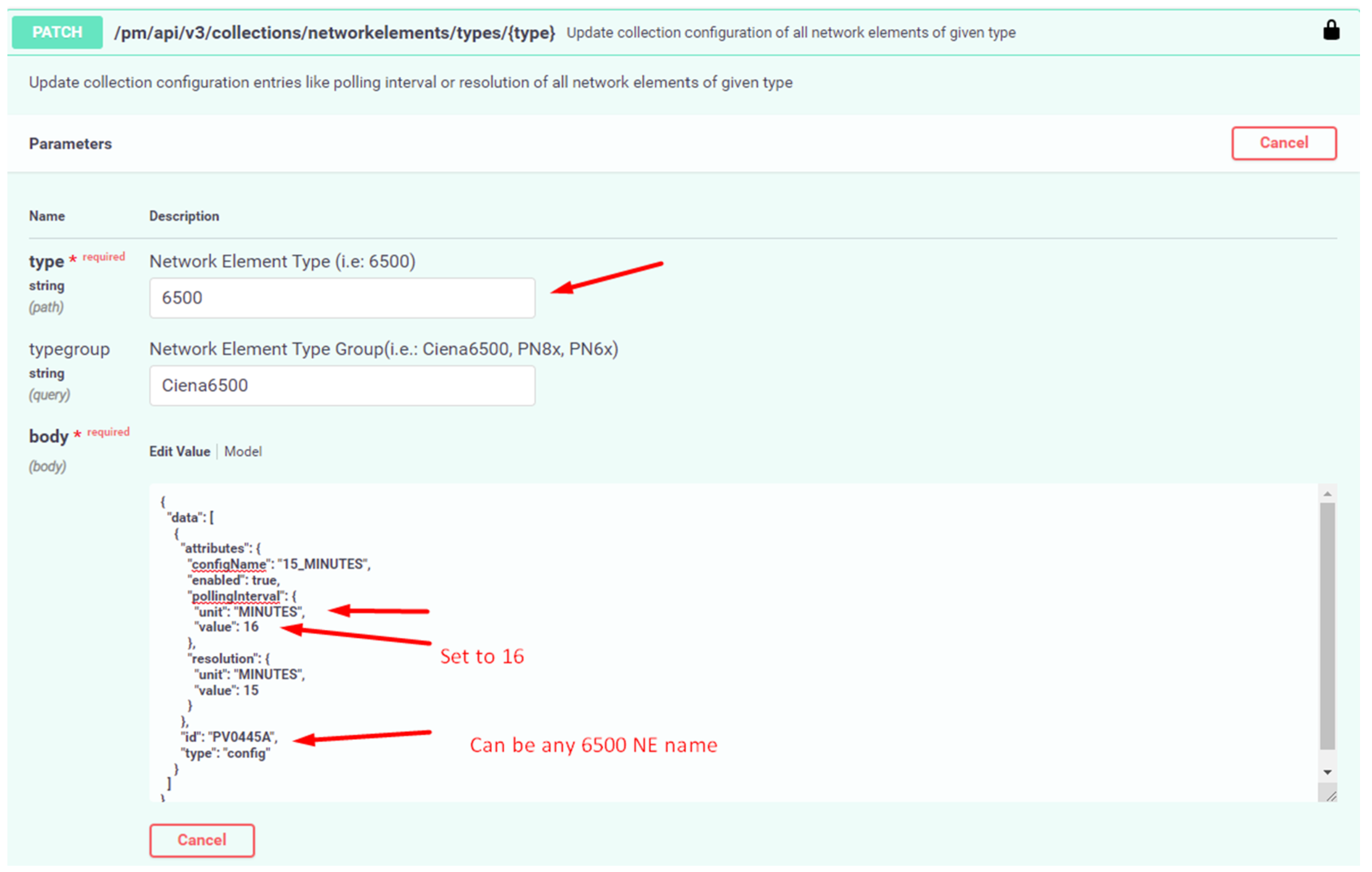The image size is (1372, 872).
Task: Click the enabled true line in body
Action: tap(234, 580)
